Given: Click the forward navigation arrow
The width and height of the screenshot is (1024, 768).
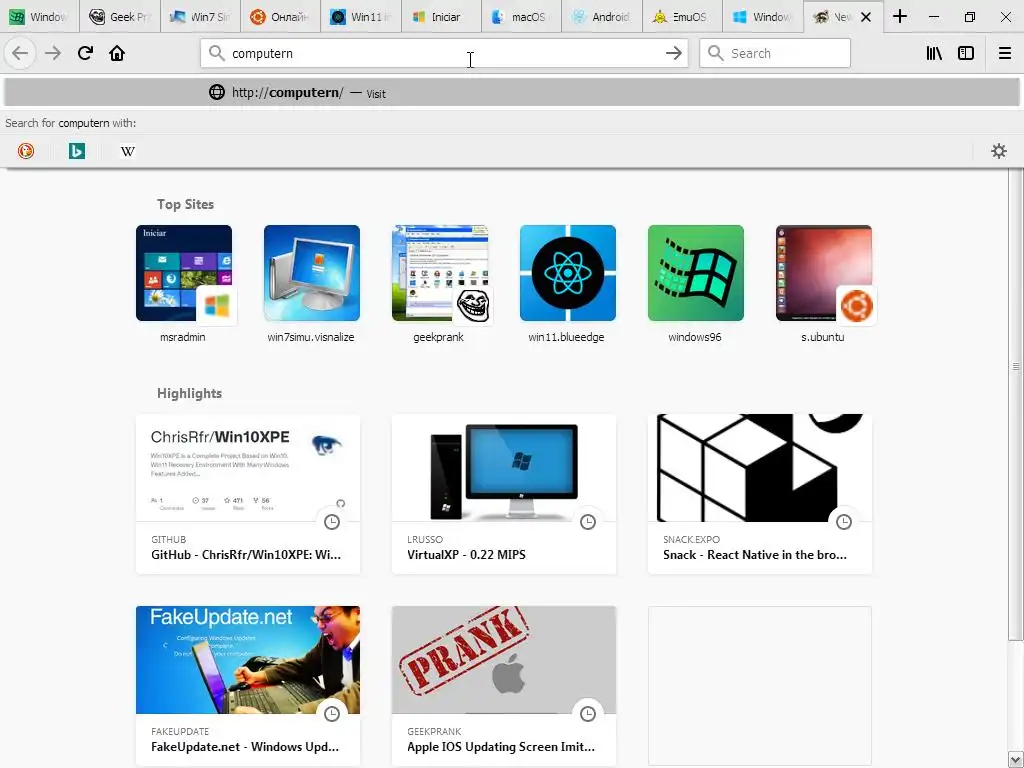Looking at the screenshot, I should click(53, 54).
